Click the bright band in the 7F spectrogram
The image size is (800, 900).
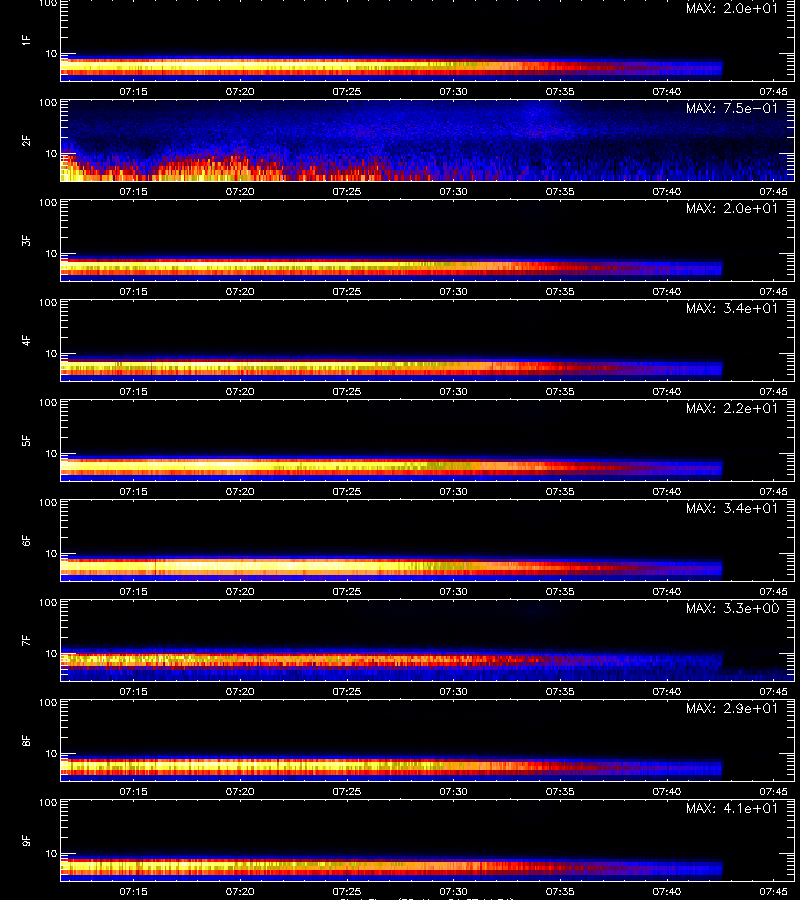(391, 660)
